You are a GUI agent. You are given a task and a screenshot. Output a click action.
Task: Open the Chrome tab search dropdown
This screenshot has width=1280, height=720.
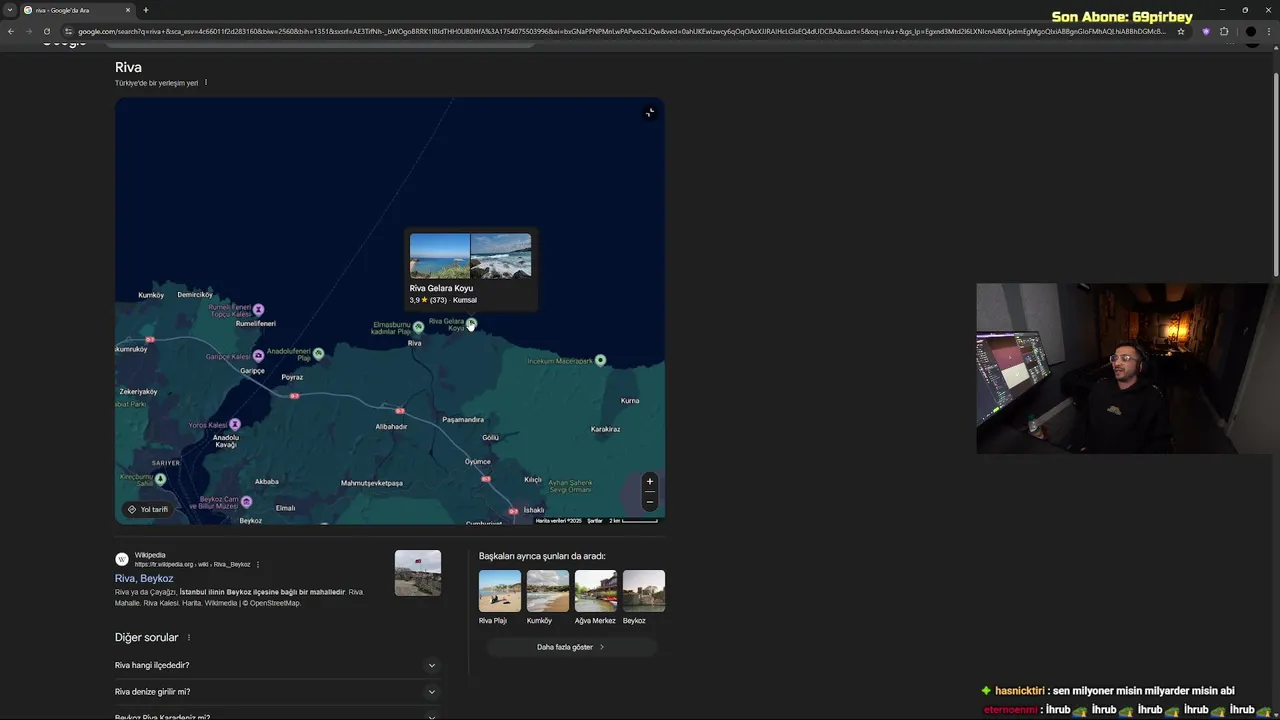point(9,10)
